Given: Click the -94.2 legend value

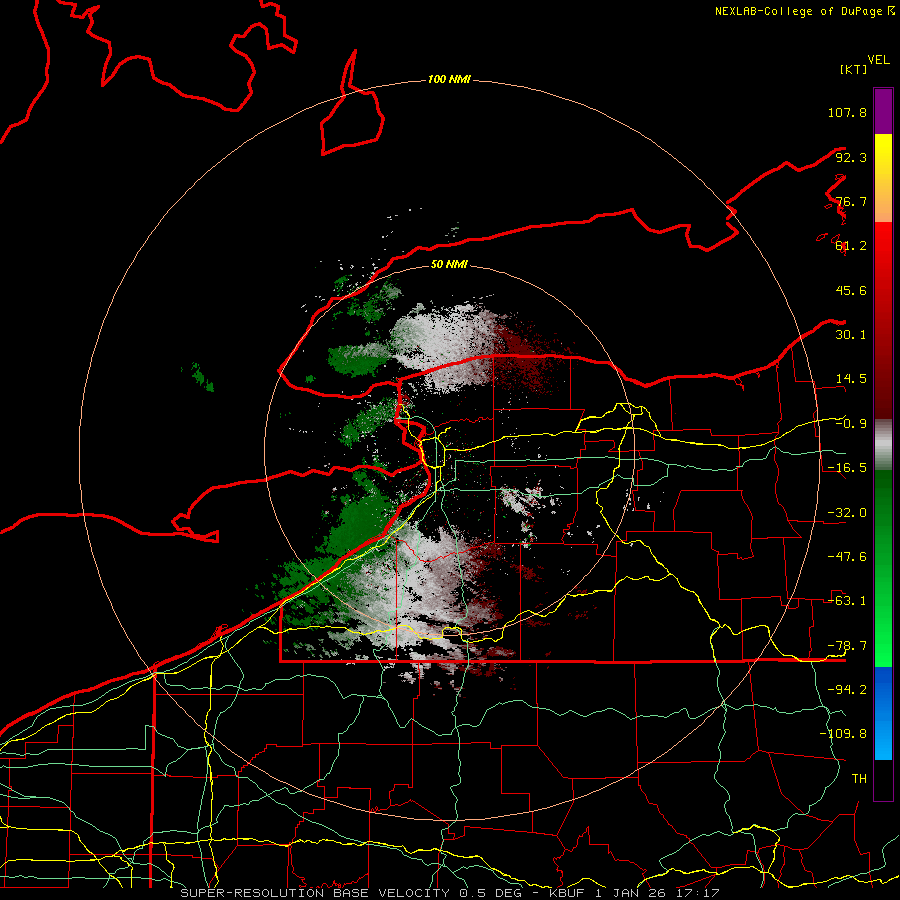Looking at the screenshot, I should coord(847,690).
